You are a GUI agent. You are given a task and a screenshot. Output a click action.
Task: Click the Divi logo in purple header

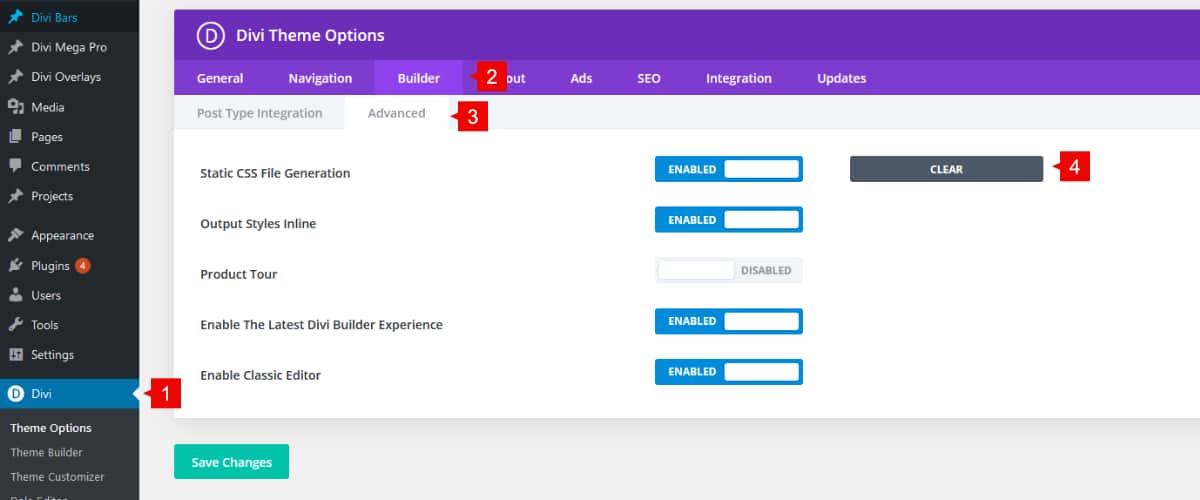coord(211,36)
